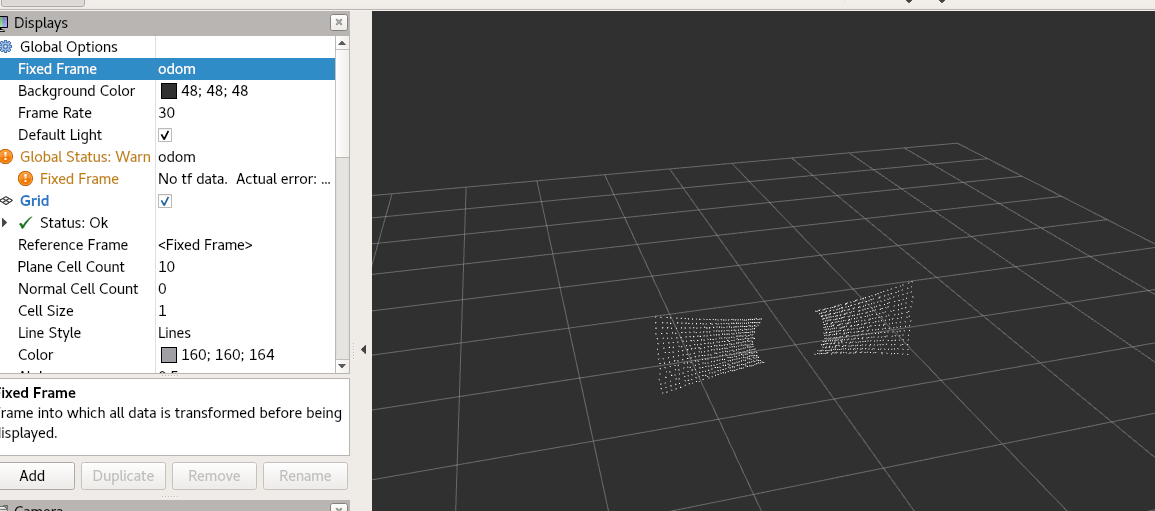Click the Displays panel monitor icon
This screenshot has height=511, width=1155.
[x=4, y=24]
